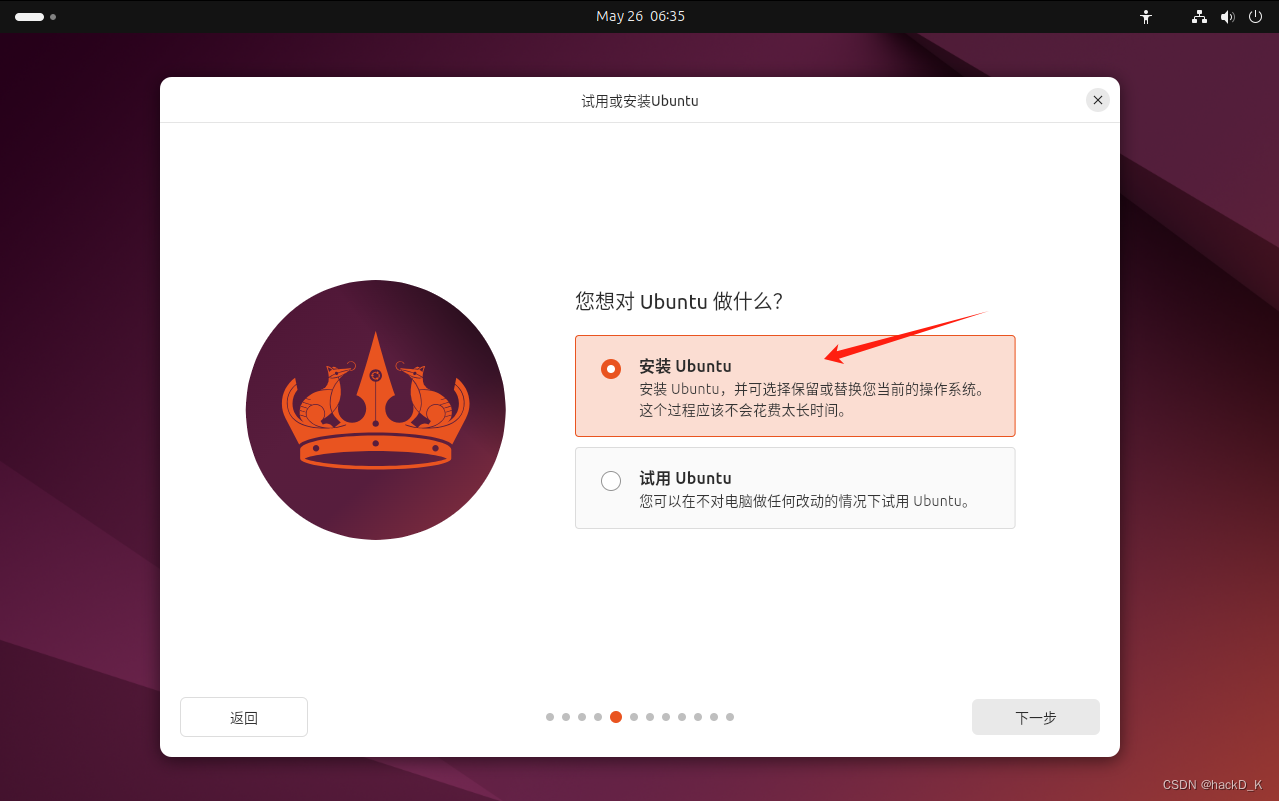Click the 这个过程应该不会花费太长时间 description text

[743, 410]
